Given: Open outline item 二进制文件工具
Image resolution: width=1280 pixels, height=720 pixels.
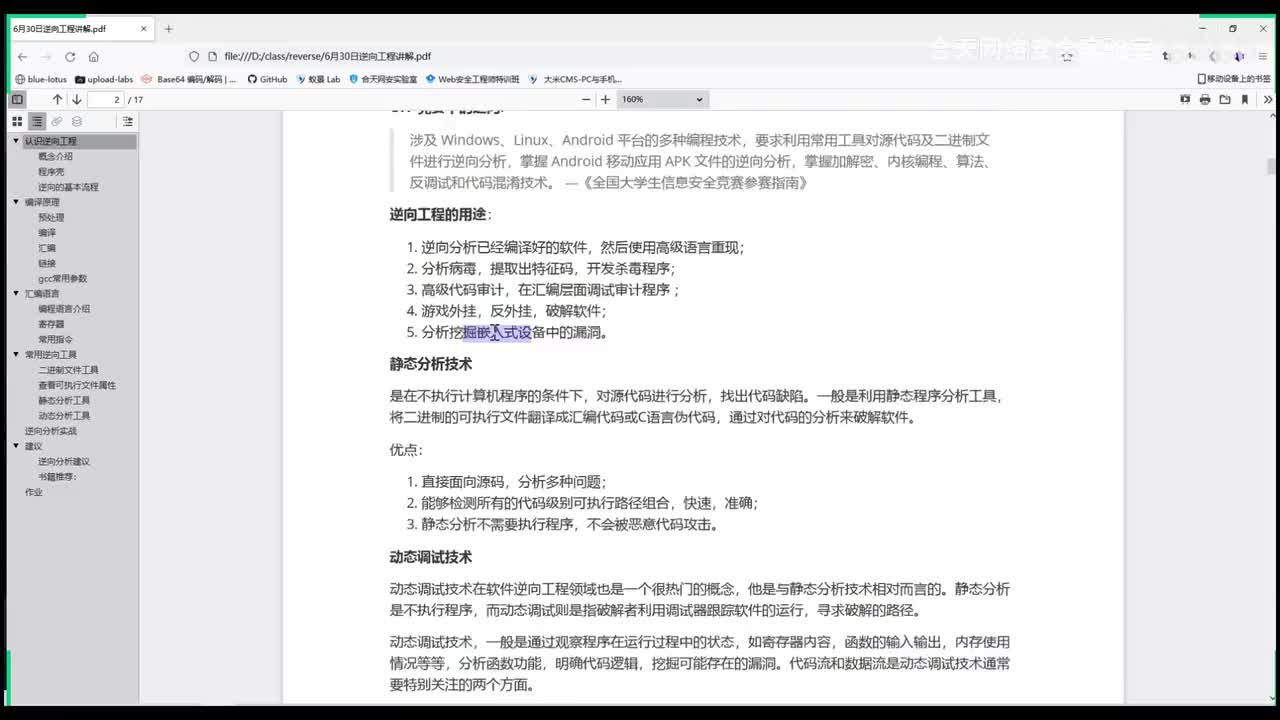Looking at the screenshot, I should click(x=68, y=370).
